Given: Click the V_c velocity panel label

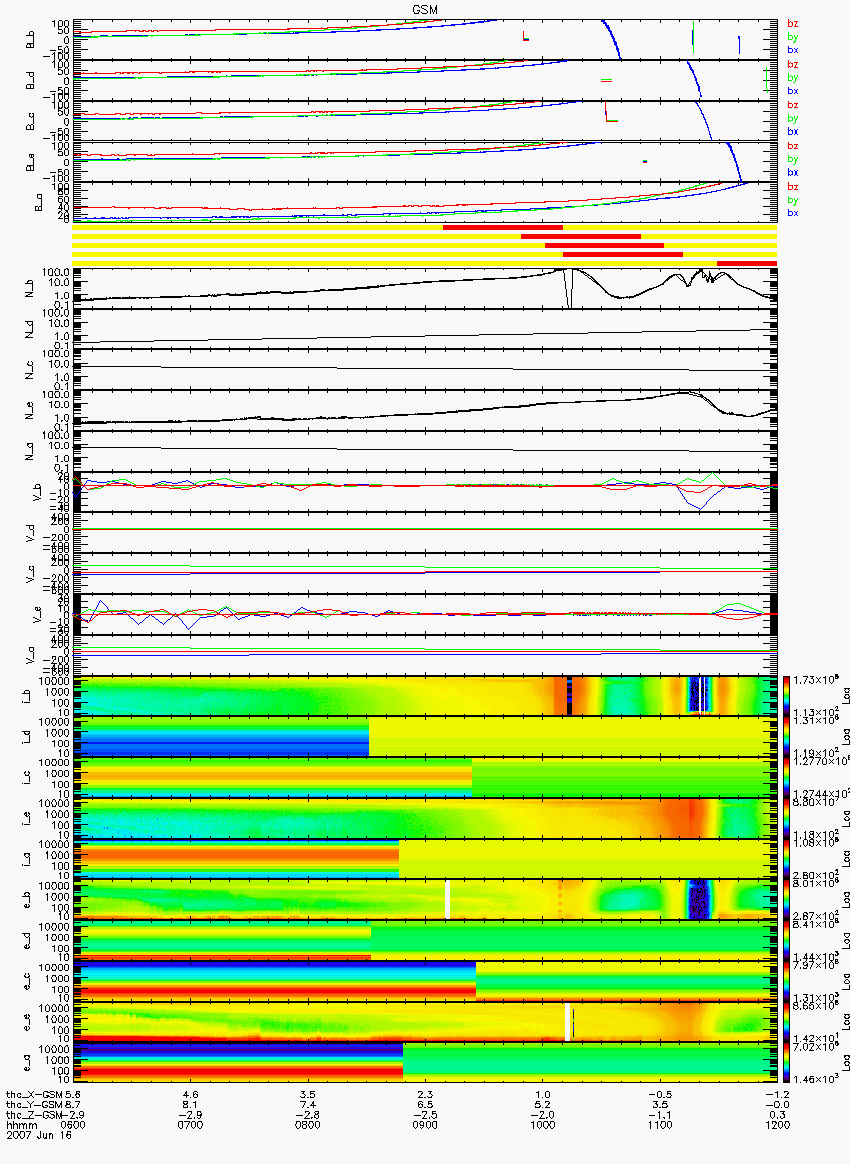Looking at the screenshot, I should coord(30,572).
